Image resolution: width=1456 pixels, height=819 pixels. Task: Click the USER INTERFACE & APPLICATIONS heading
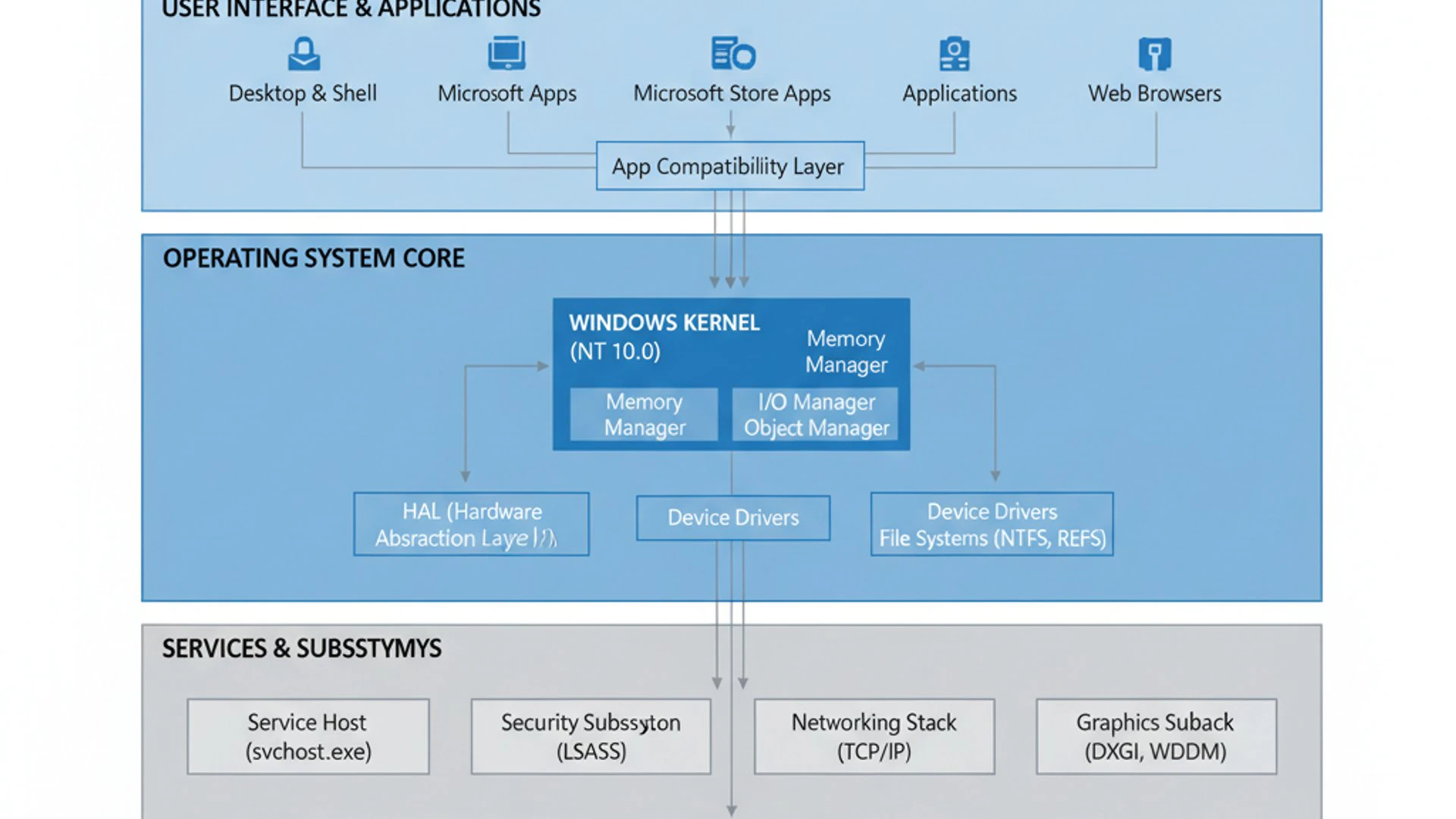coord(351,9)
